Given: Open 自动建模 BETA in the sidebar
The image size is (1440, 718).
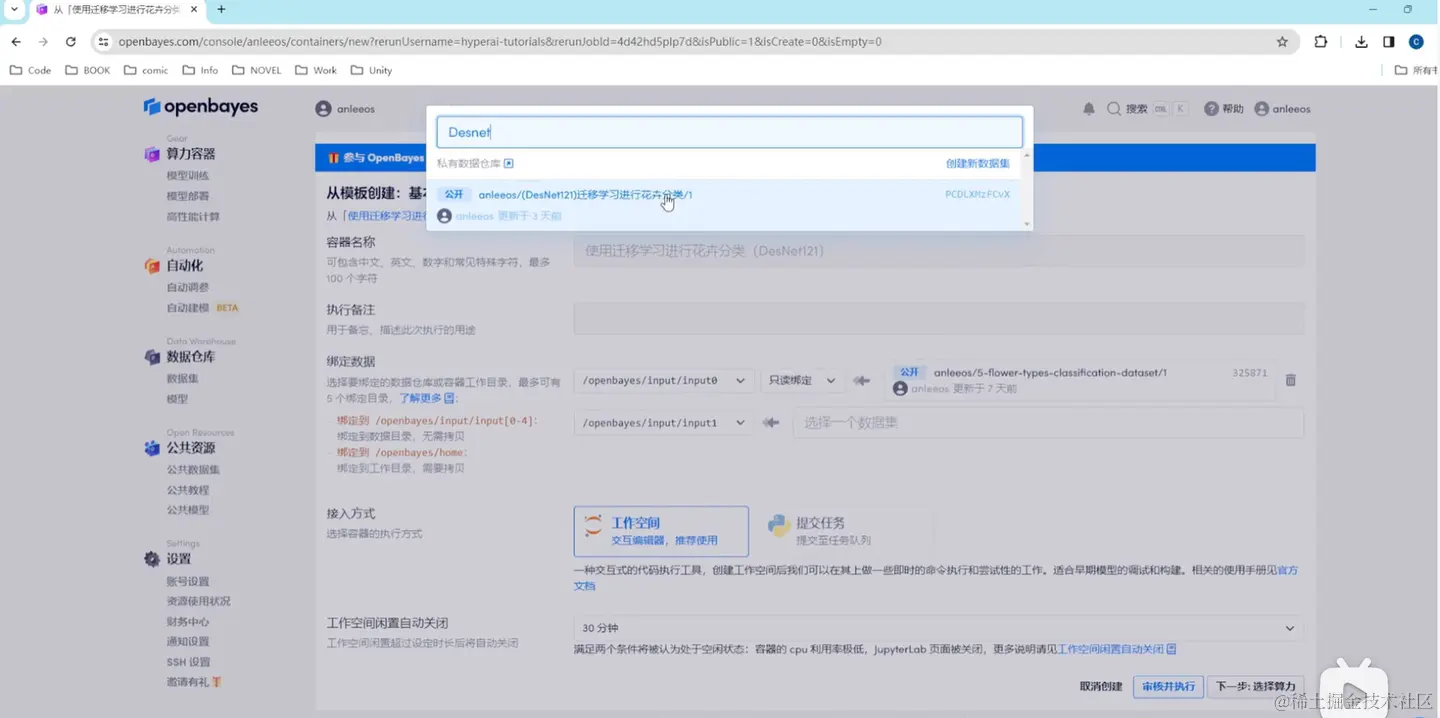Looking at the screenshot, I should click(202, 308).
